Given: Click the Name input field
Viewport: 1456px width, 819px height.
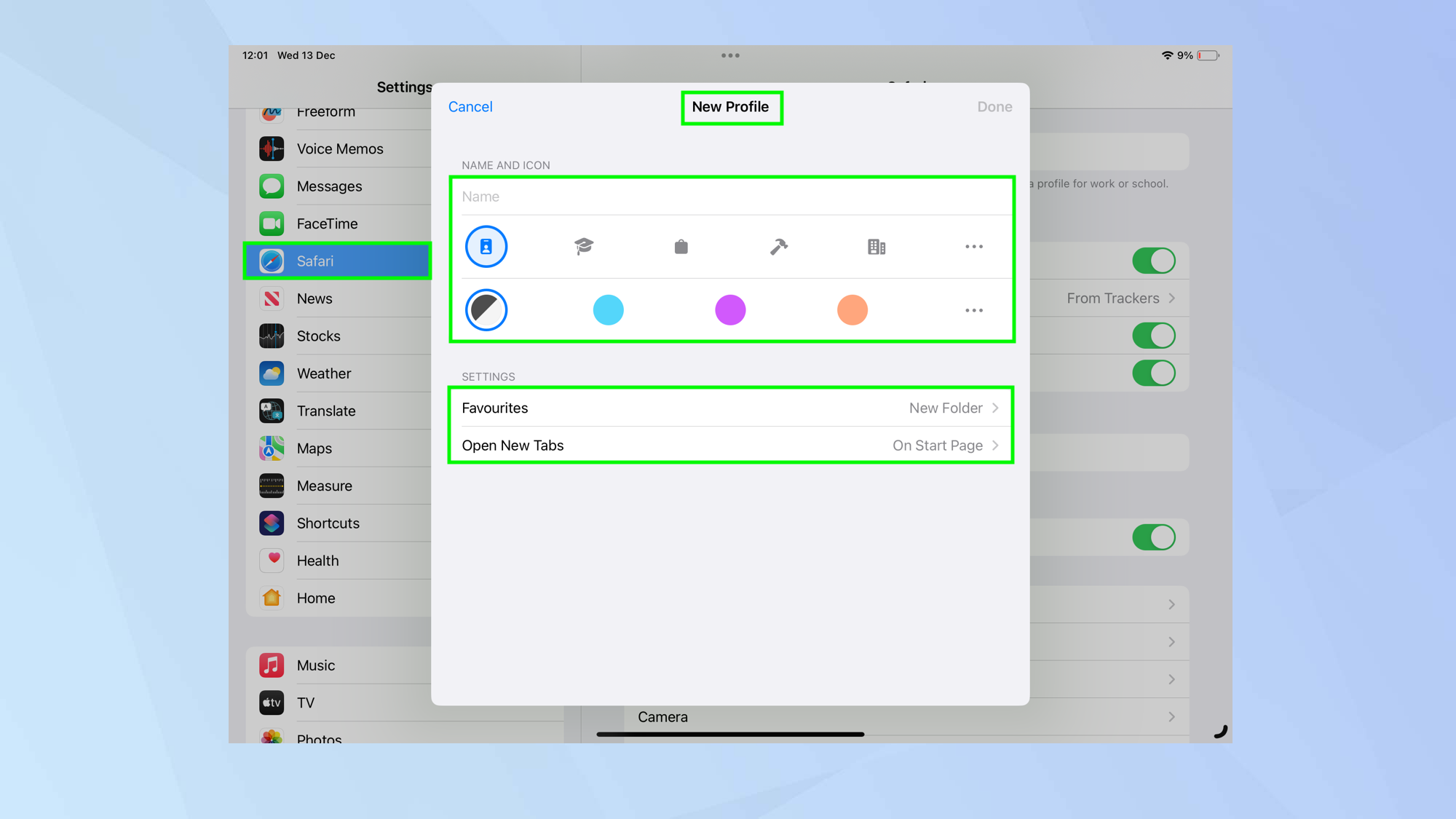Looking at the screenshot, I should 729,196.
